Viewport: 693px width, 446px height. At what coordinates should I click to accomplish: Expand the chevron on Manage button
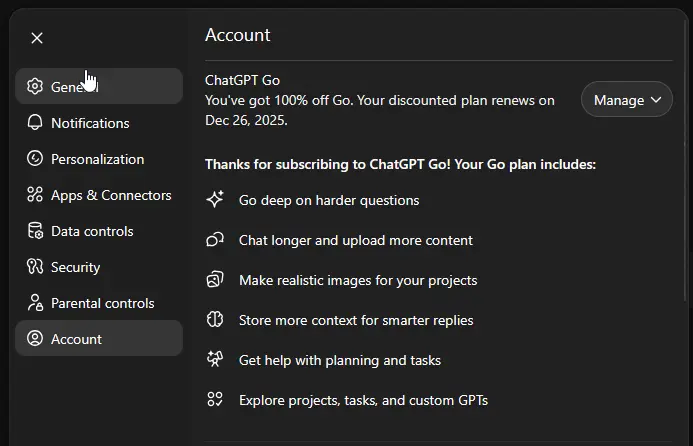coord(656,100)
